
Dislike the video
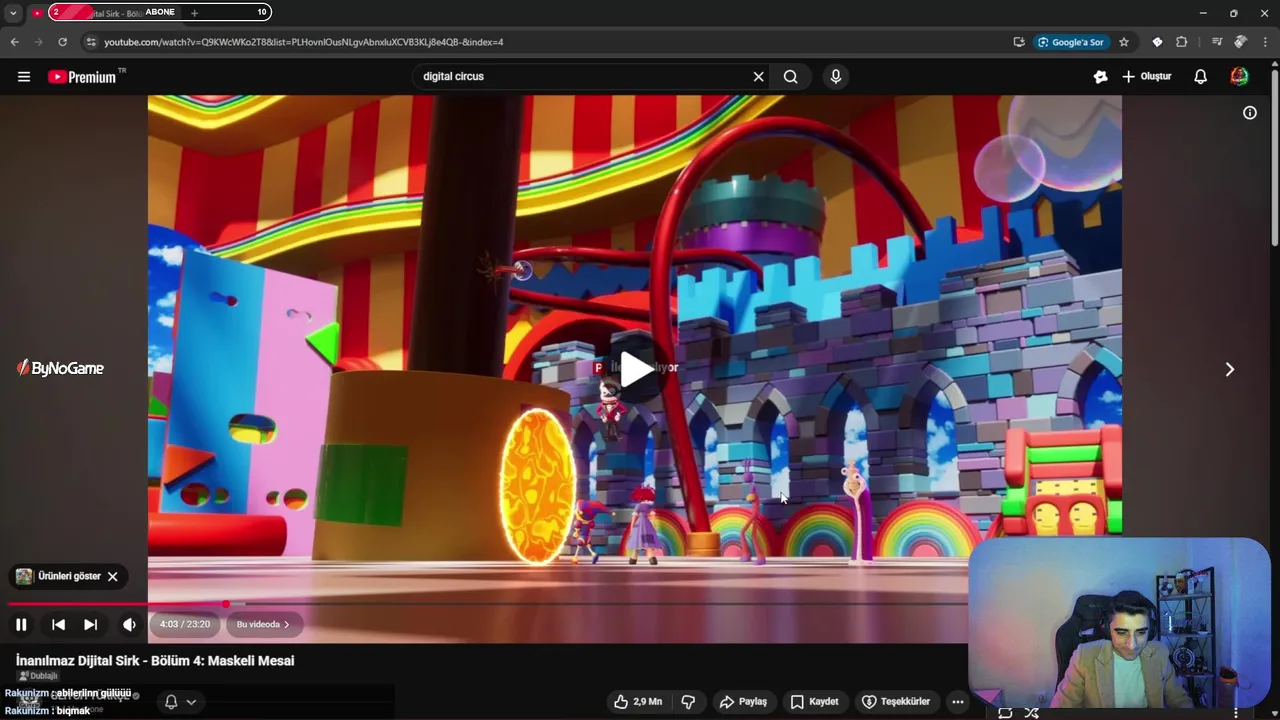(688, 702)
